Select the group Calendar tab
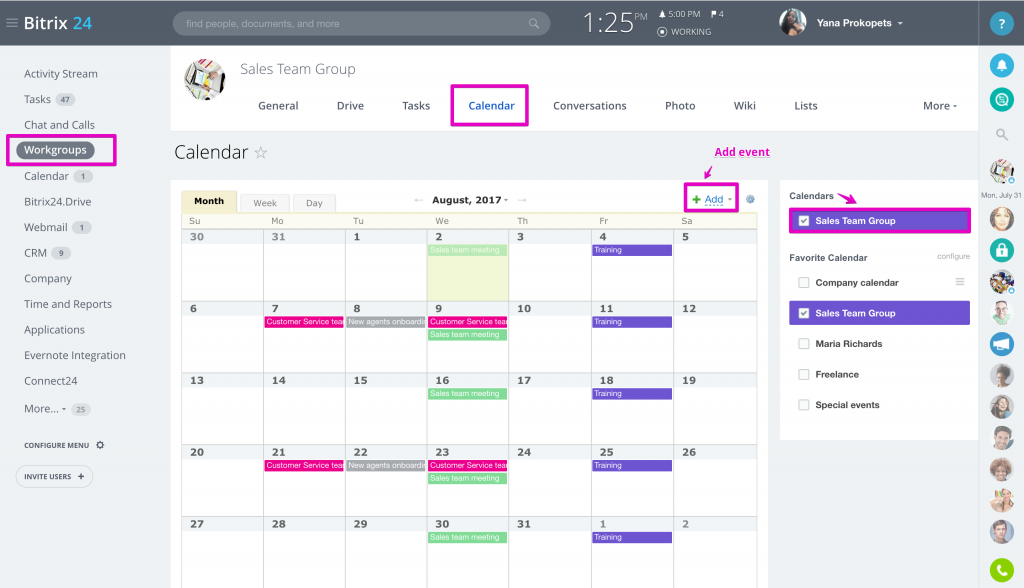 pos(491,106)
